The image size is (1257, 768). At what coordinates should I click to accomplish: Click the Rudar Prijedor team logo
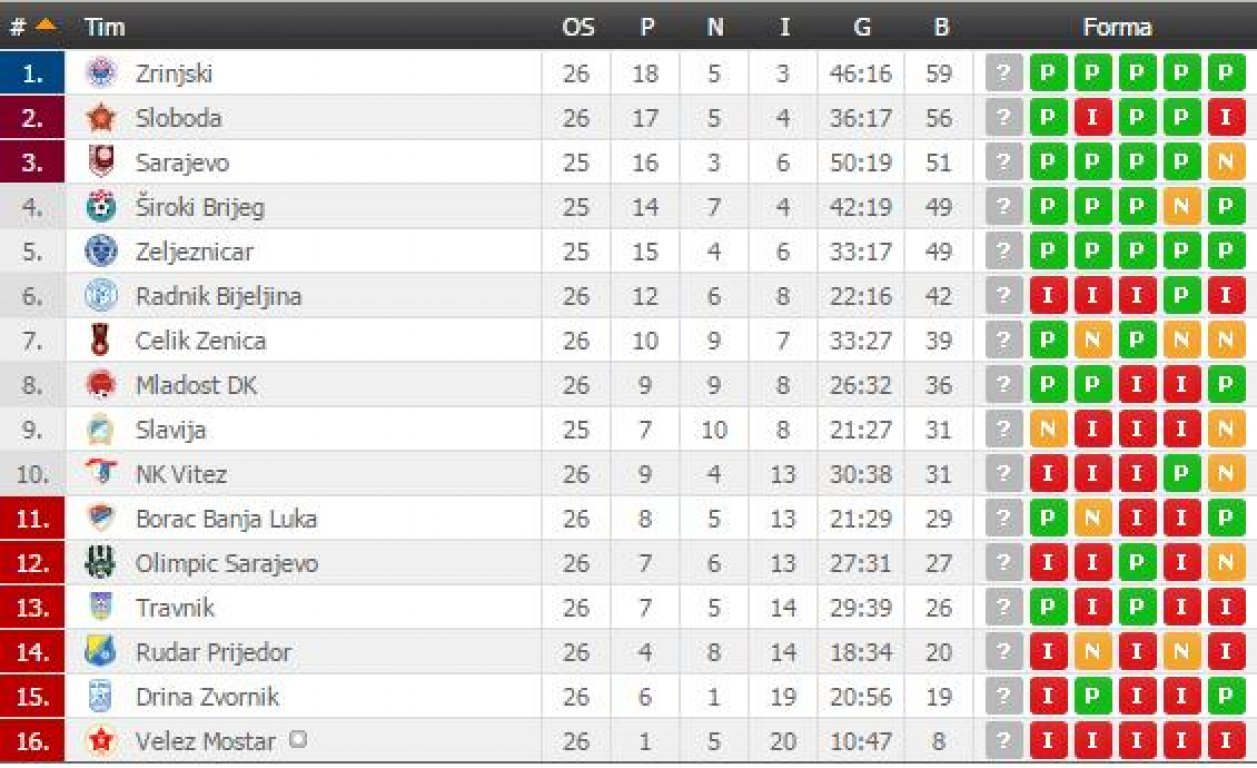click(x=101, y=652)
